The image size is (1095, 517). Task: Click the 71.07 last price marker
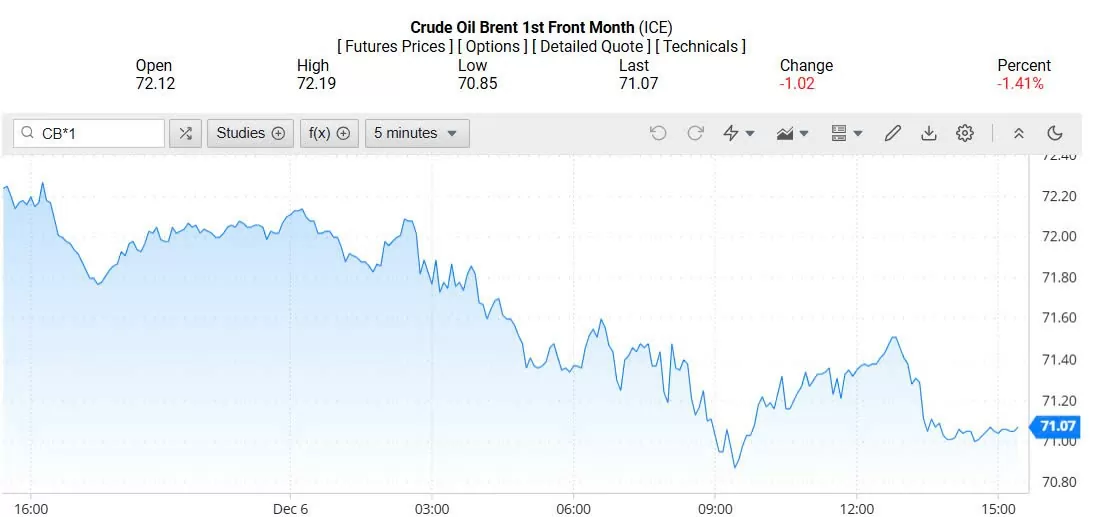1056,427
